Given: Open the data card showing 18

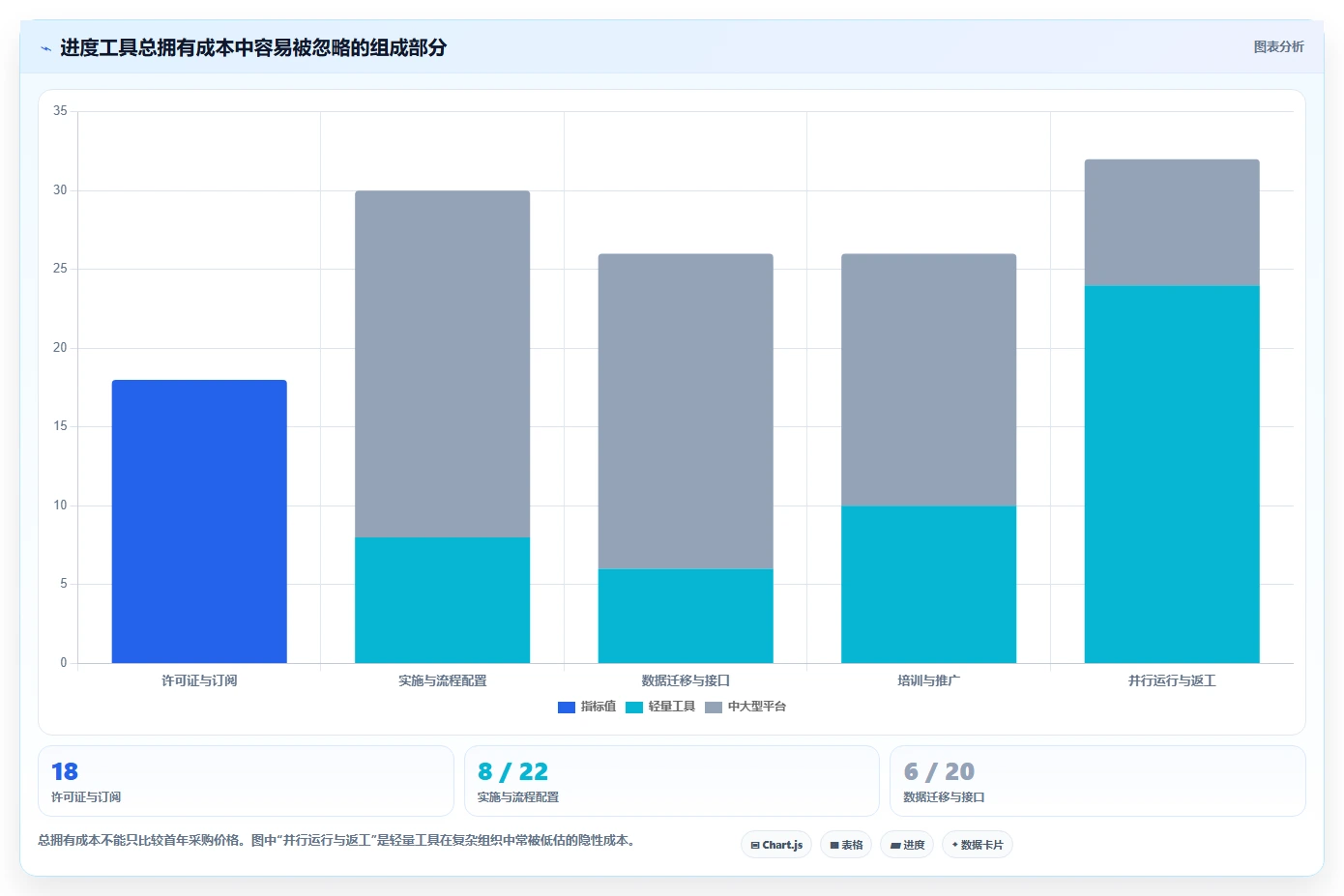Looking at the screenshot, I should (x=246, y=781).
